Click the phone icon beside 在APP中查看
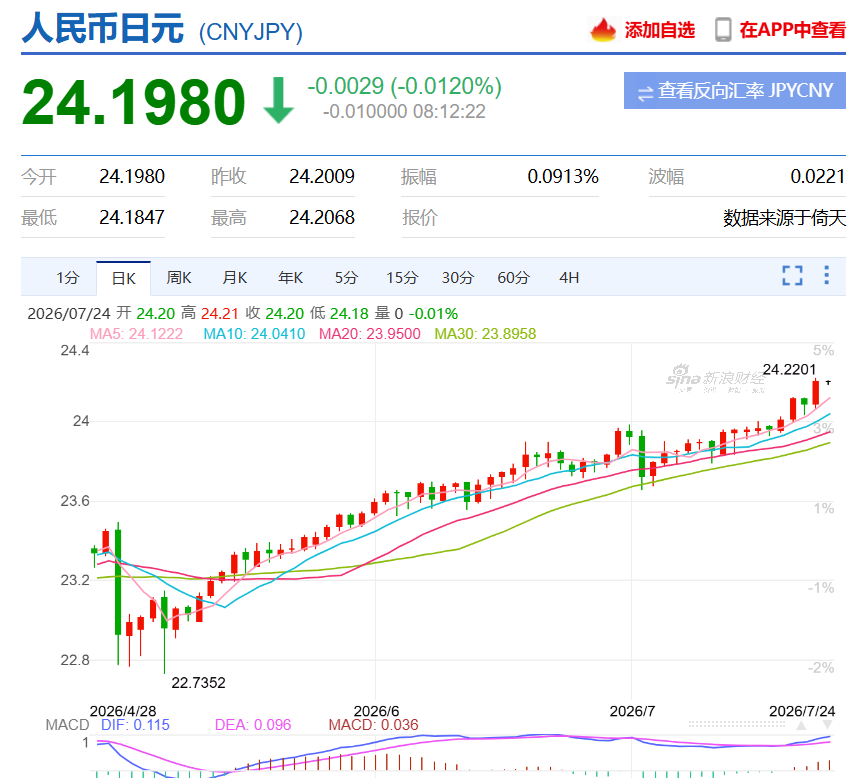847x778 pixels. pos(723,30)
